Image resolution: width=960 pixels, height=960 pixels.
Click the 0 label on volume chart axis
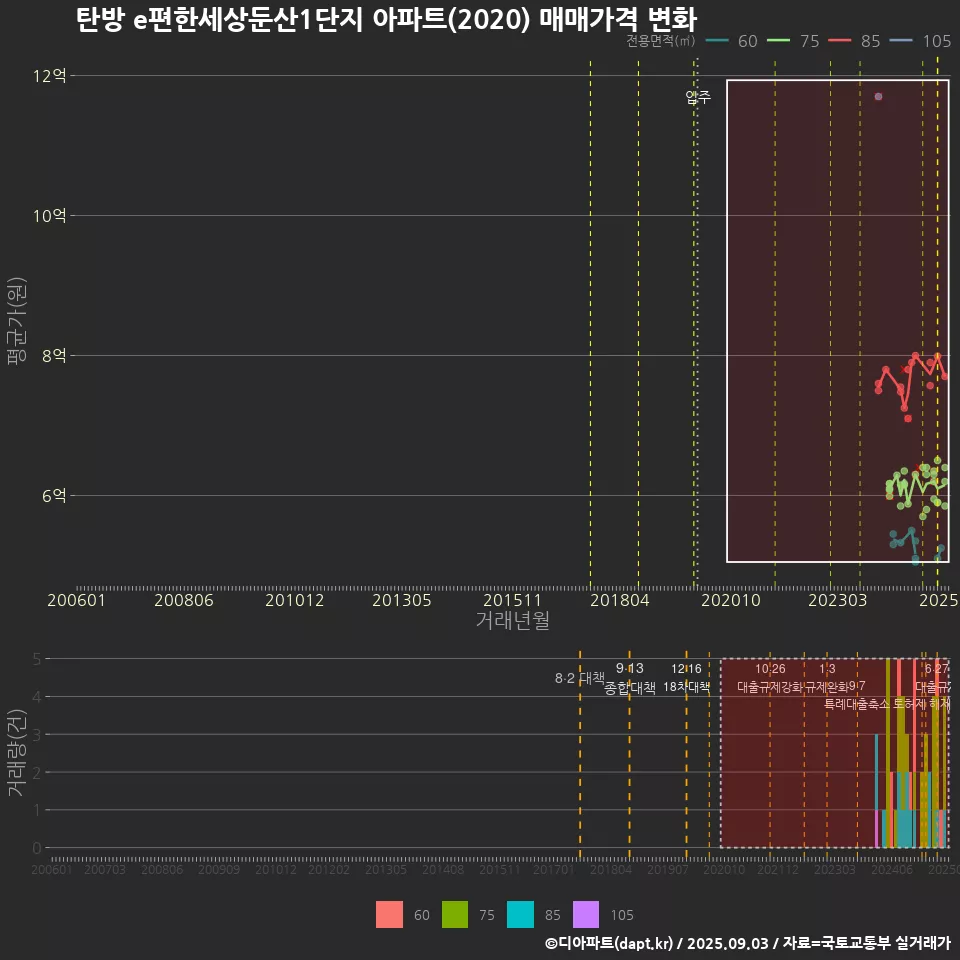coord(37,848)
